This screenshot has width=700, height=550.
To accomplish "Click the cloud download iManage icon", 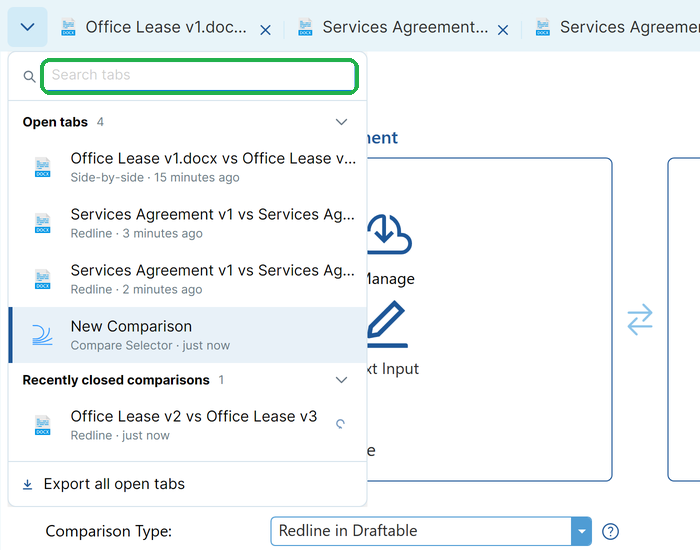I will pyautogui.click(x=389, y=234).
